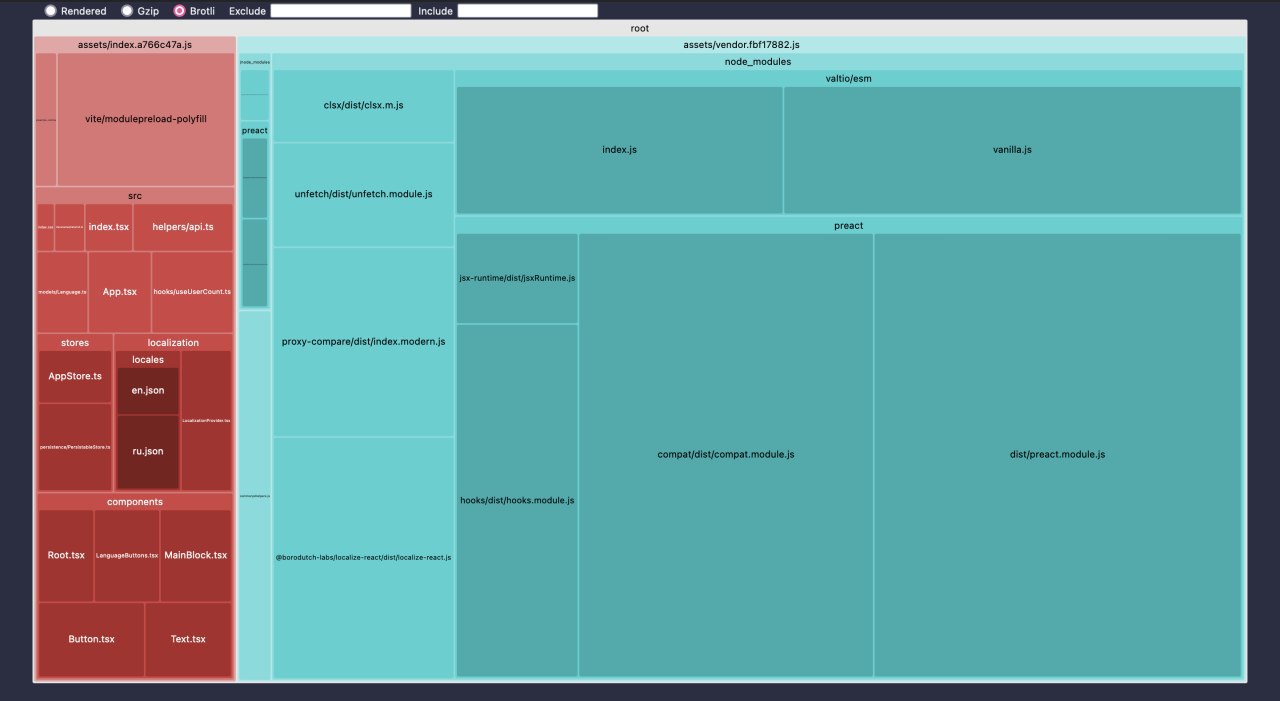Click the assets/vendor.fbf17882.js header
1280x701 pixels.
click(x=741, y=45)
